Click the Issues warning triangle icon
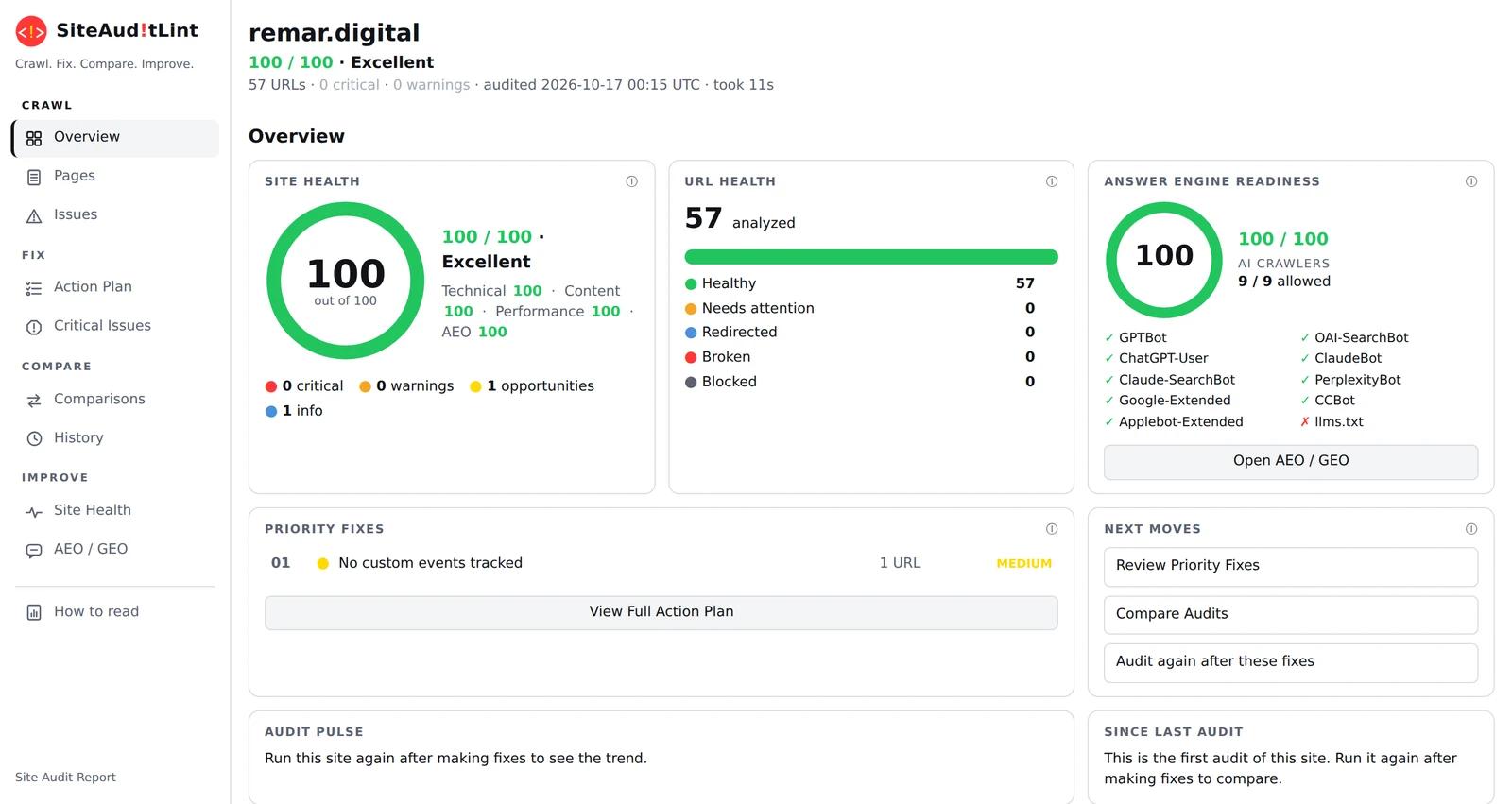The height and width of the screenshot is (804, 1512). [x=34, y=216]
